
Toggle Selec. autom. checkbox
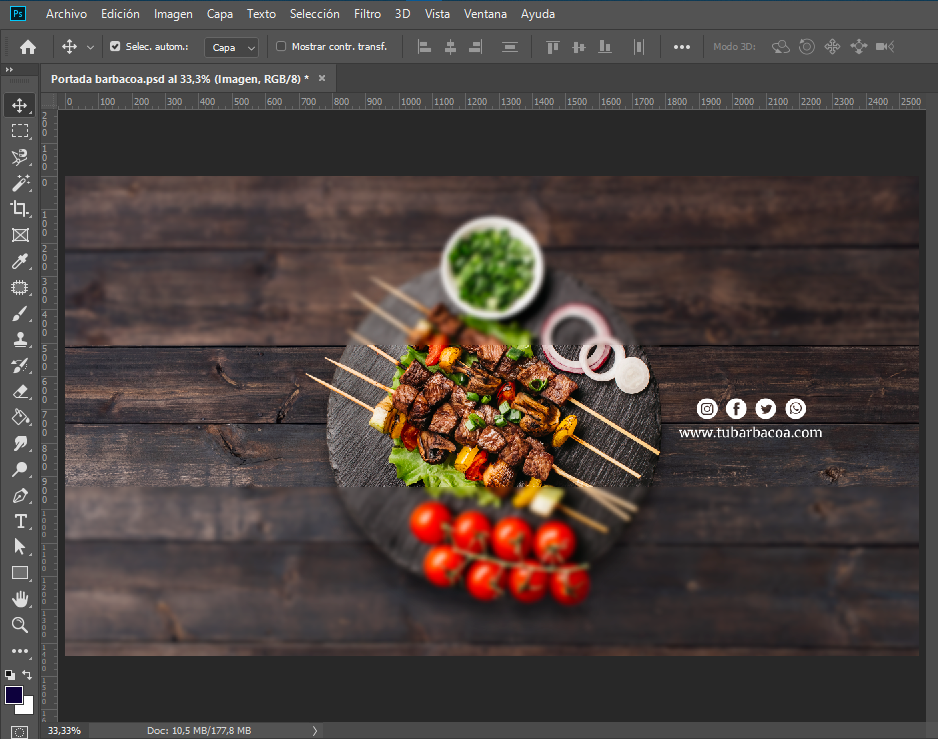click(x=115, y=46)
